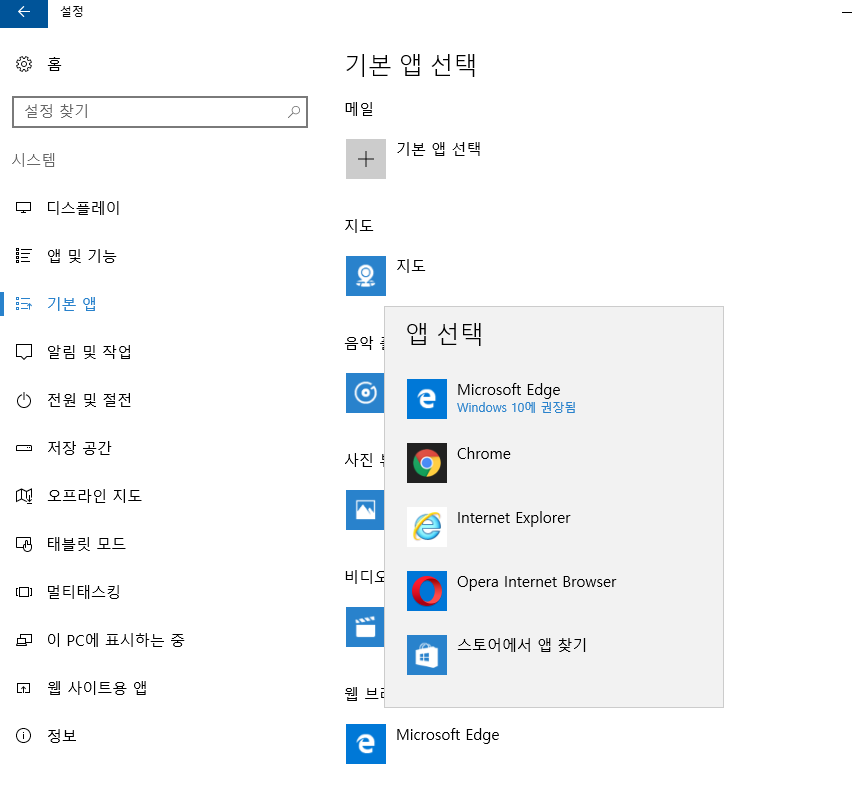Click the display monitor icon
The image size is (855, 789).
[23, 208]
